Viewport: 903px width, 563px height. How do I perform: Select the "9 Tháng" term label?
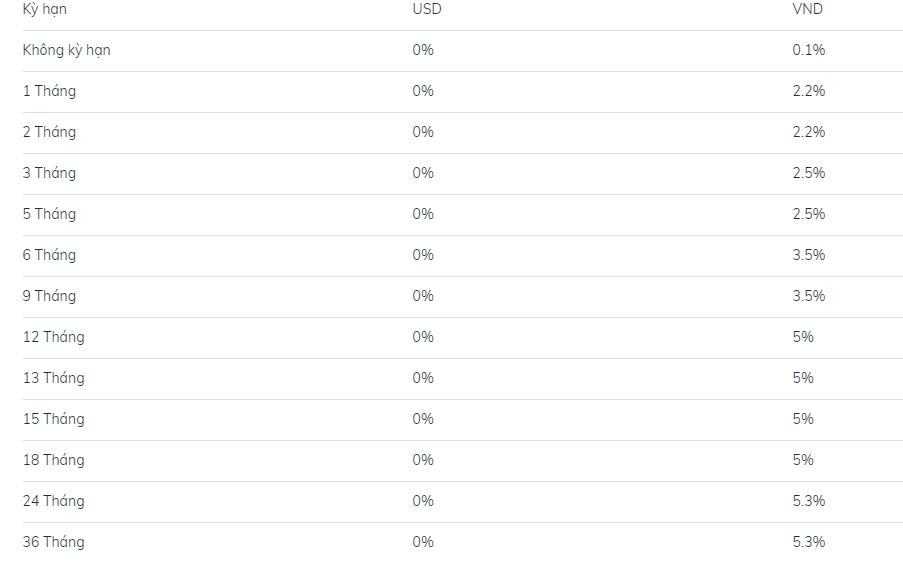point(49,296)
